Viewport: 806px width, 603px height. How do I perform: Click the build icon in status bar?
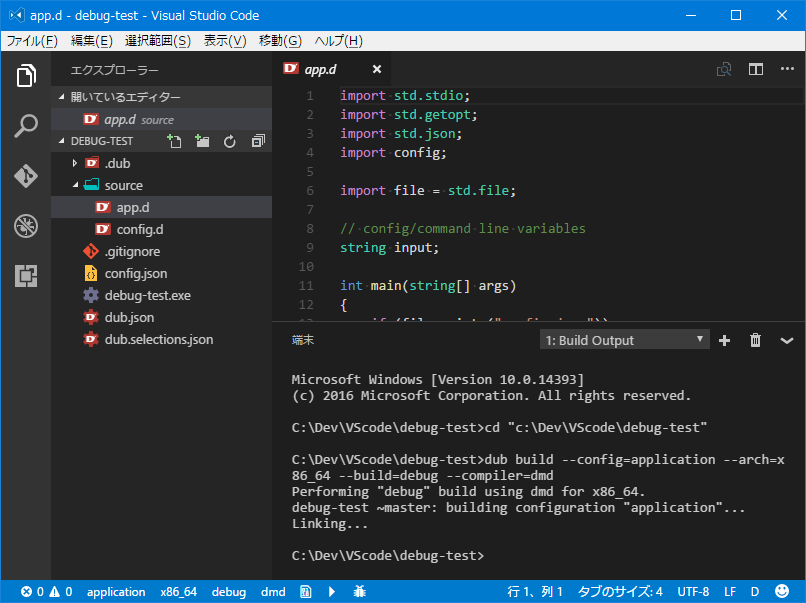point(305,592)
